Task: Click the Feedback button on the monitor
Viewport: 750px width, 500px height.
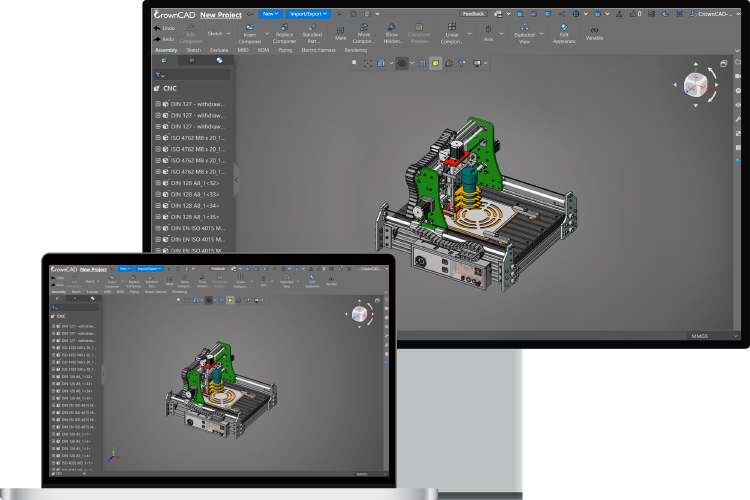Action: 473,14
